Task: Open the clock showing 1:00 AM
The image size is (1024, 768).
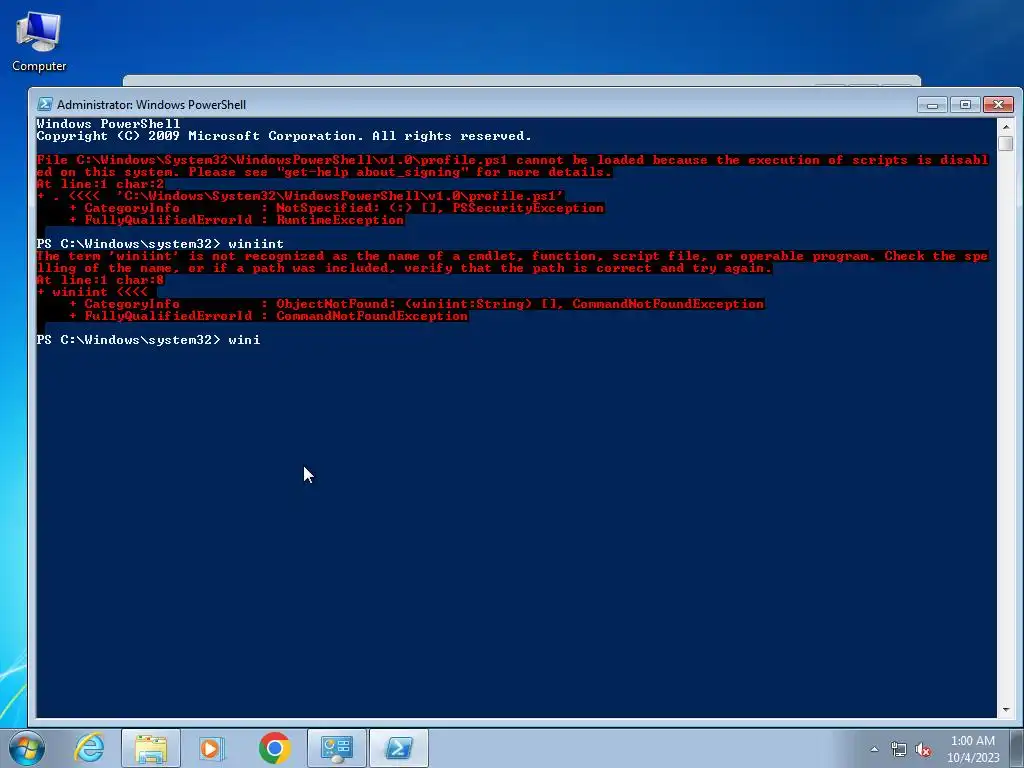Action: point(973,748)
